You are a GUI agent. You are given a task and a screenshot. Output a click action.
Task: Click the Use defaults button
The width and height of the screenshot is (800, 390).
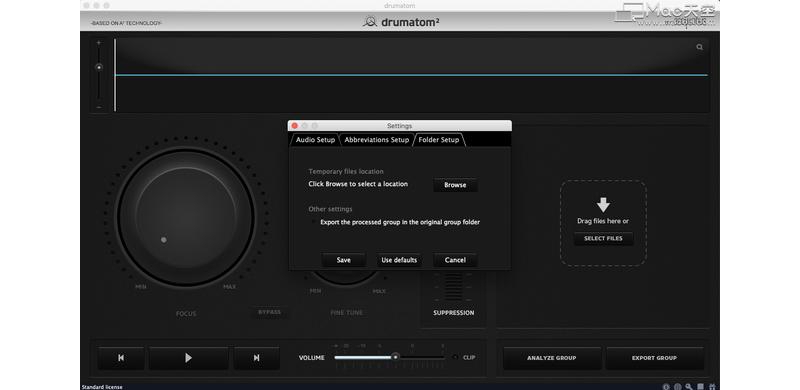(399, 260)
